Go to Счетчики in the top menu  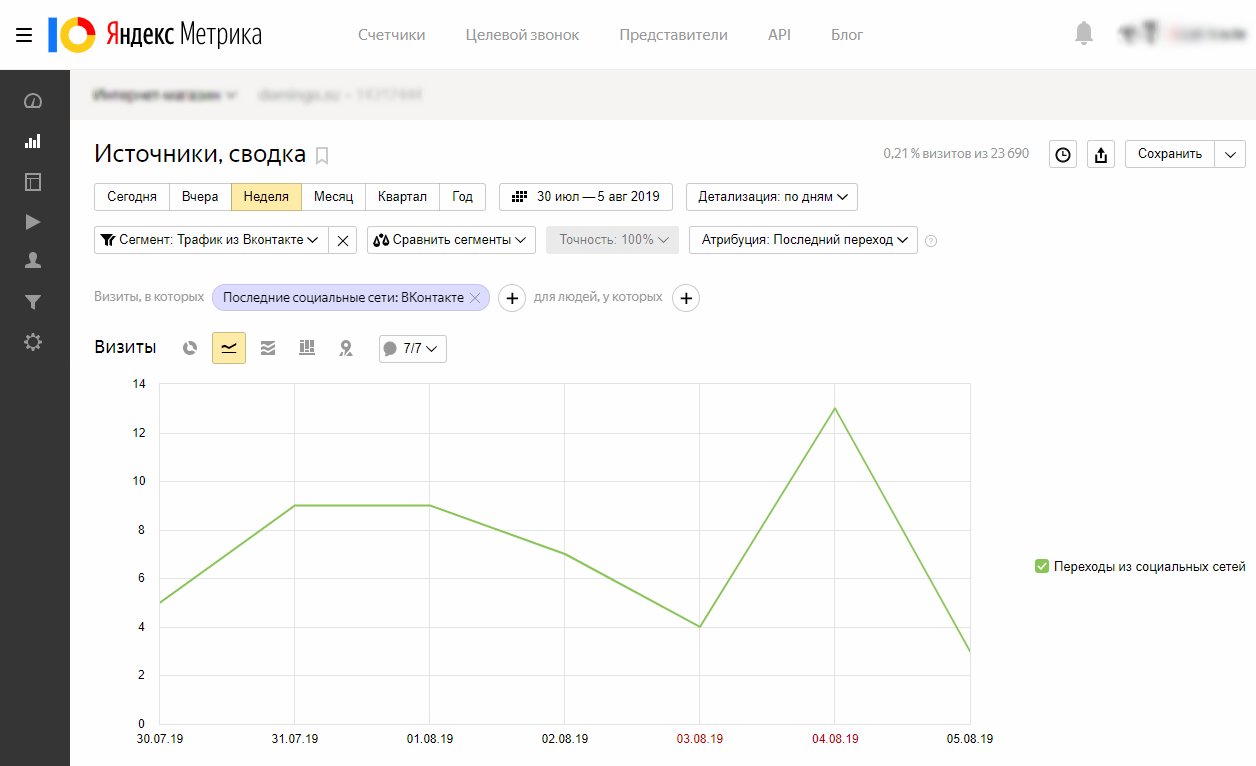[392, 35]
